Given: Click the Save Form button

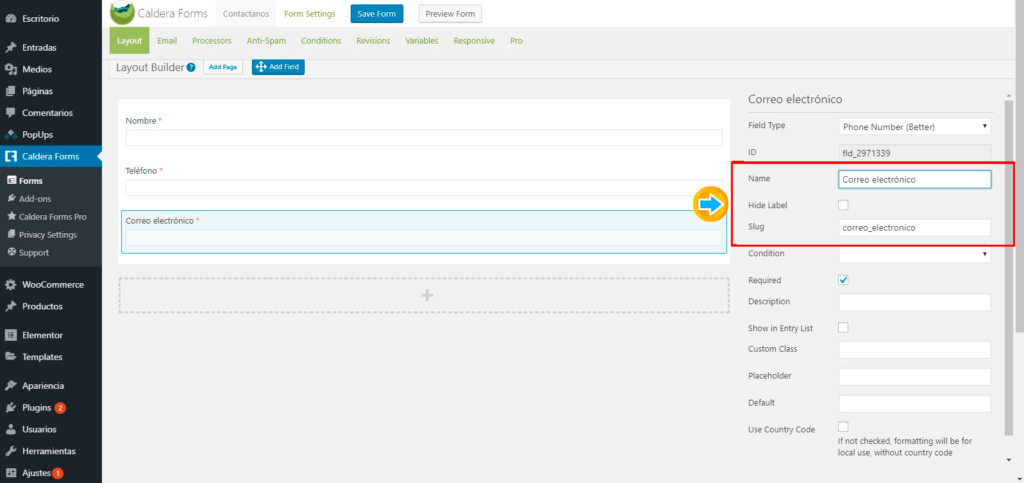Looking at the screenshot, I should pos(376,14).
